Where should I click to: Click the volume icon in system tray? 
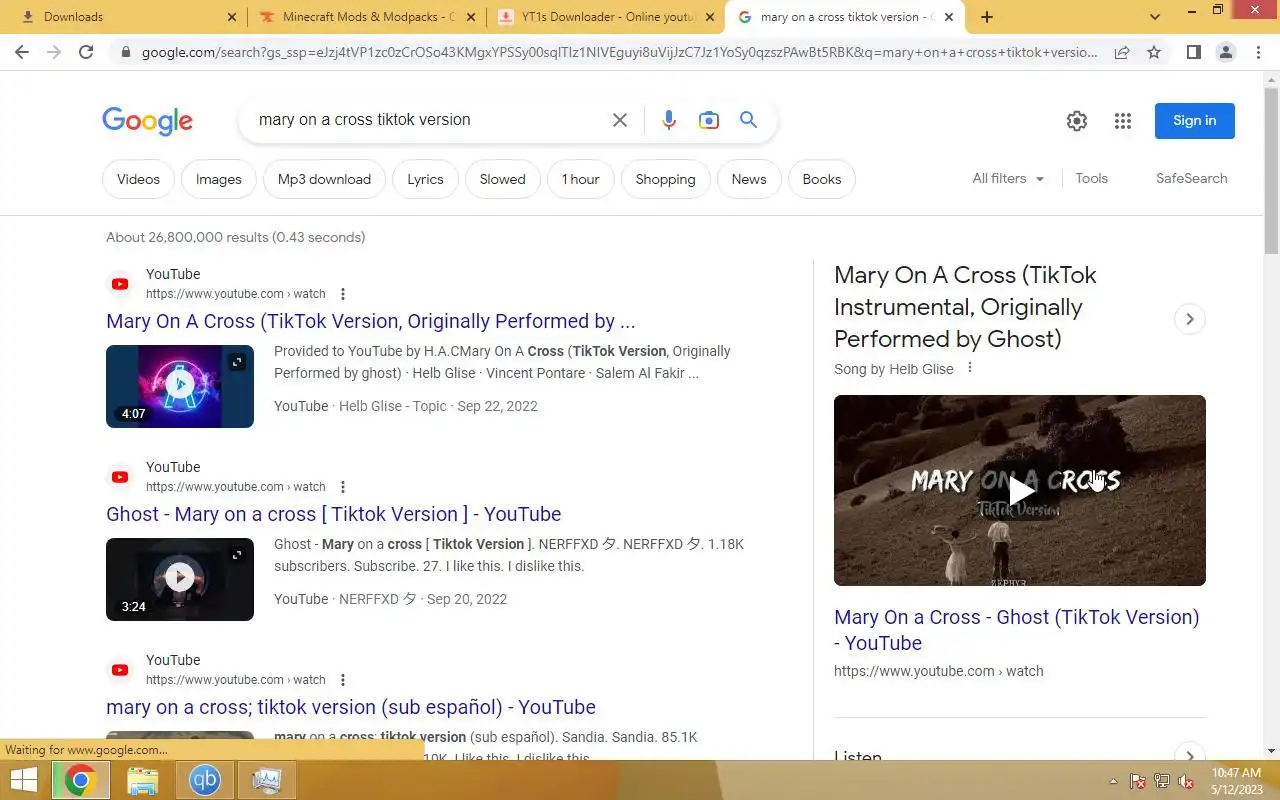(x=1187, y=781)
